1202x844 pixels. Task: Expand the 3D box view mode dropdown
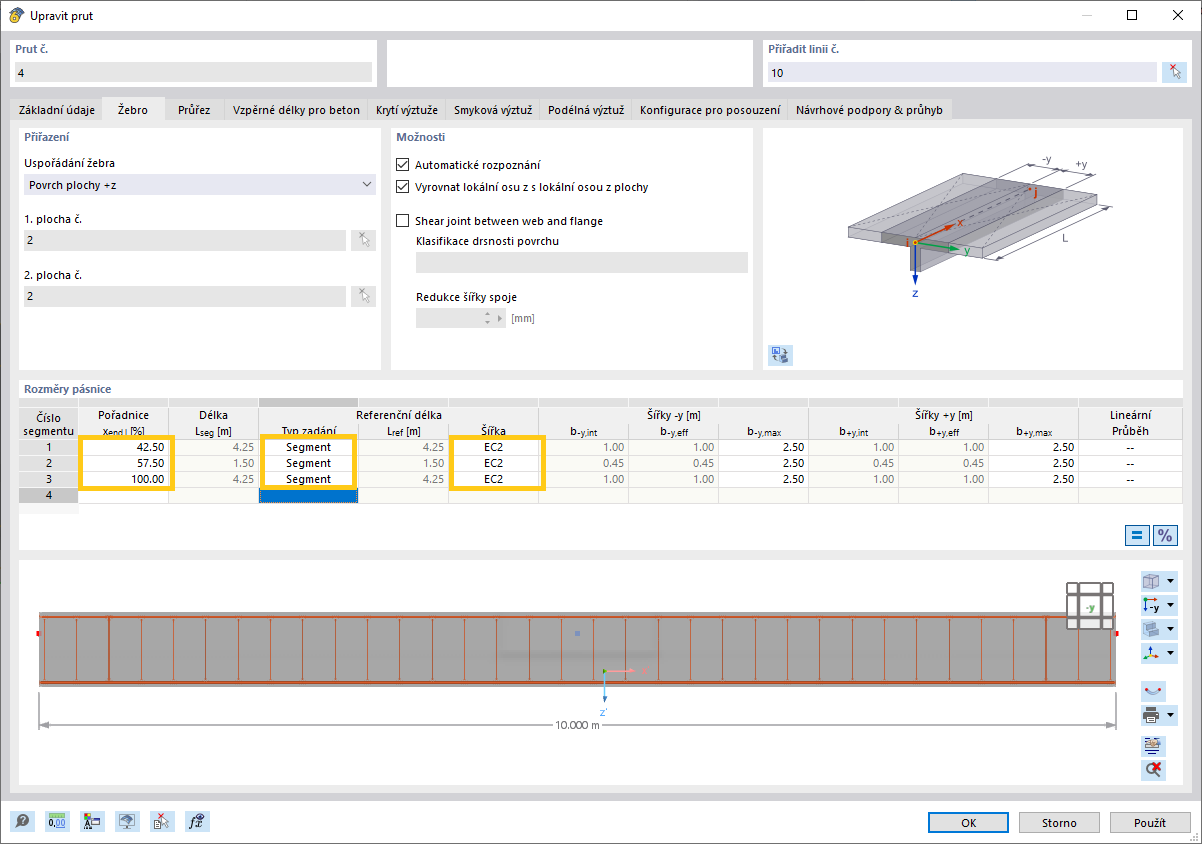1171,581
